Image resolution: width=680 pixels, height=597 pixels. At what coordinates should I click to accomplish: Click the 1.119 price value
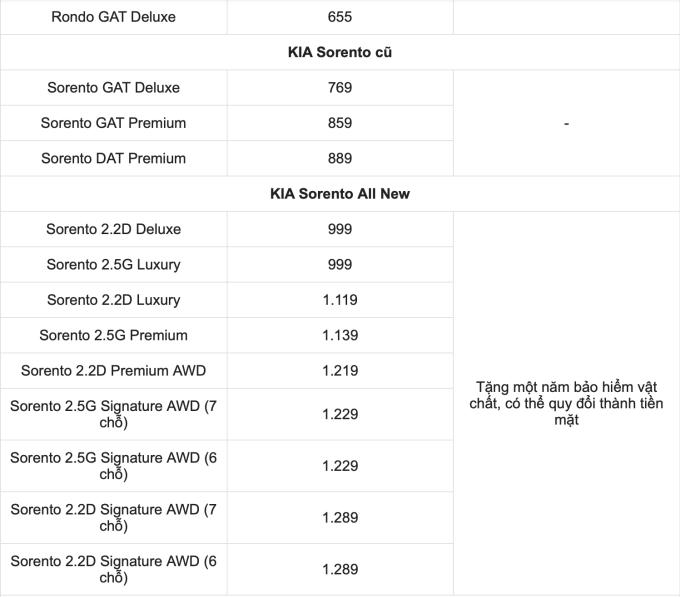pos(340,300)
